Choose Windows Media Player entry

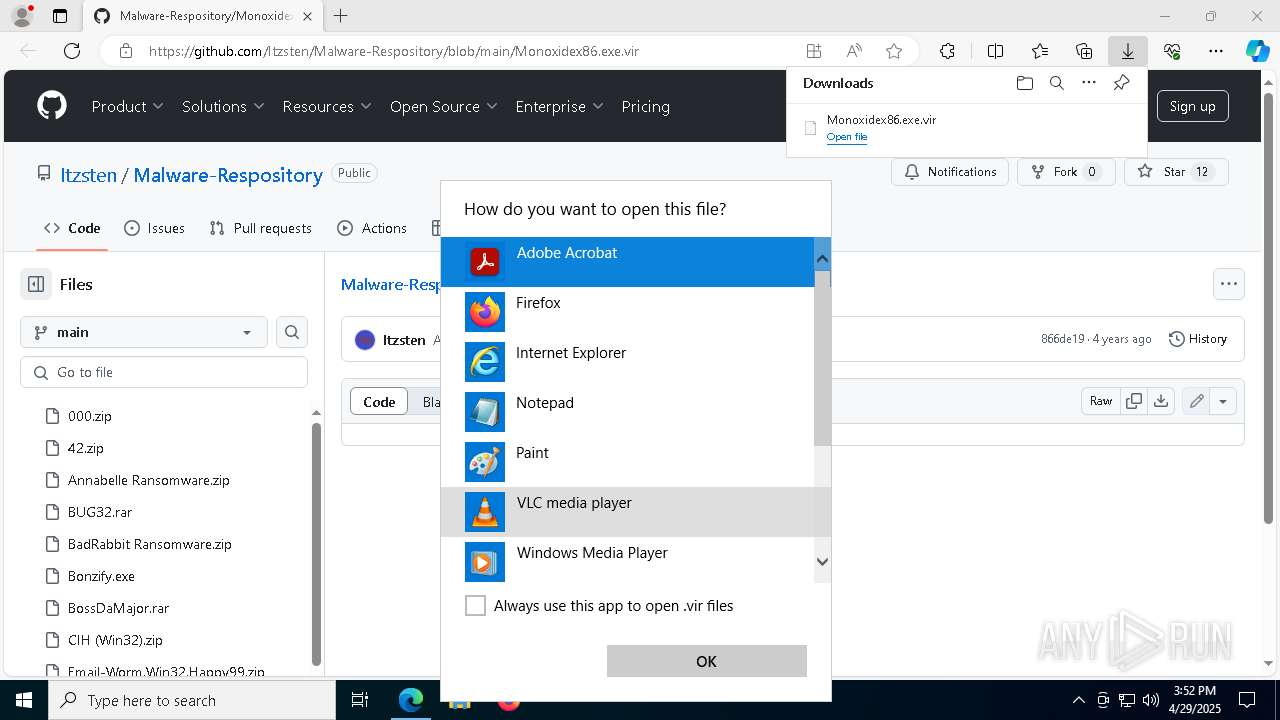(x=628, y=560)
